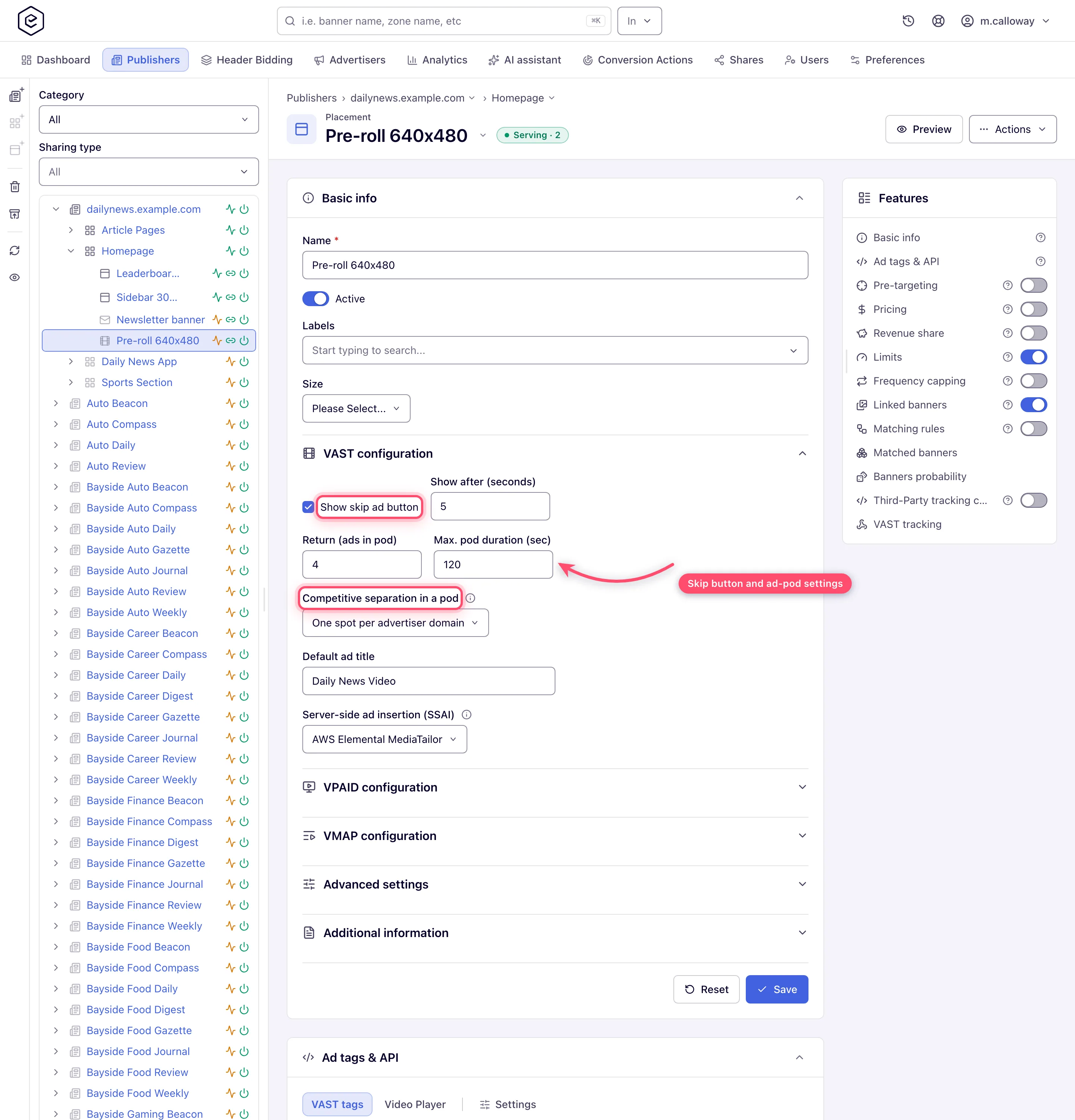The width and height of the screenshot is (1075, 1120).
Task: Click the app logo in top-left corner
Action: point(31,21)
